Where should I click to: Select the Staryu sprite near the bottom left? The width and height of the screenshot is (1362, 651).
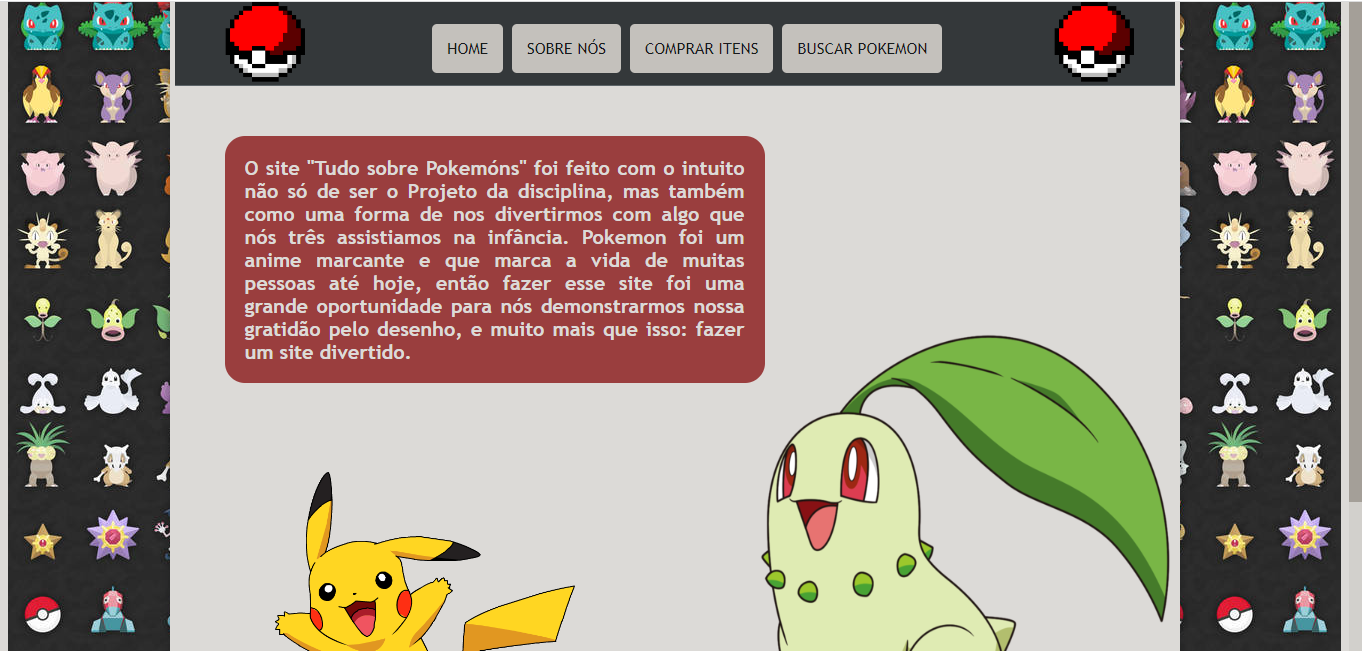tap(40, 540)
